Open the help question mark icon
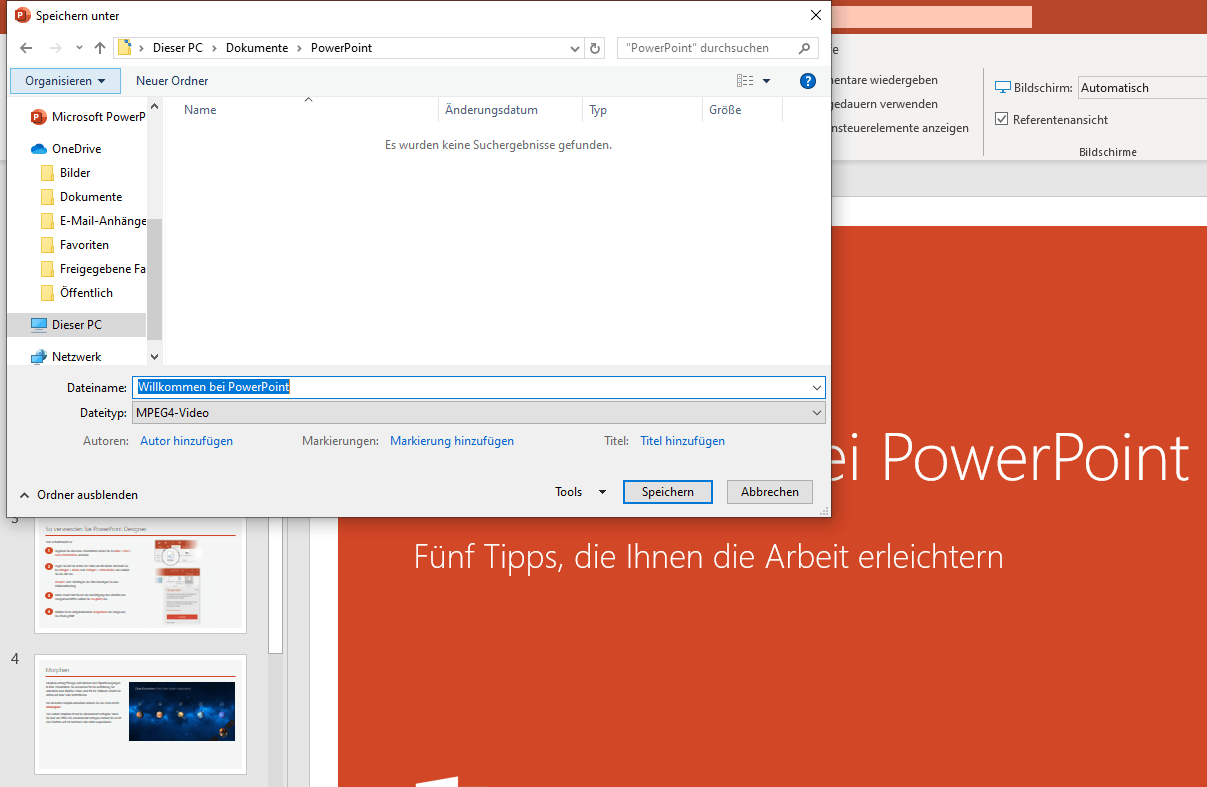This screenshot has width=1207, height=787. point(808,81)
